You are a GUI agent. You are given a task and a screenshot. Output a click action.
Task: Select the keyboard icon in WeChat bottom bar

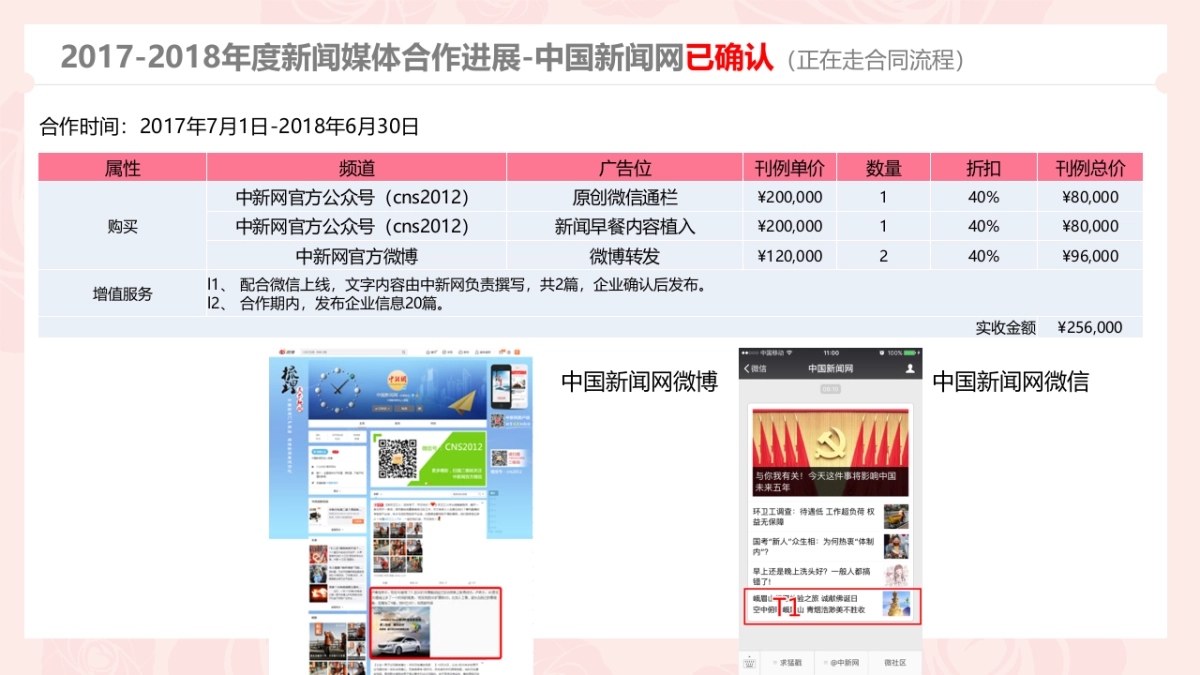click(x=750, y=662)
